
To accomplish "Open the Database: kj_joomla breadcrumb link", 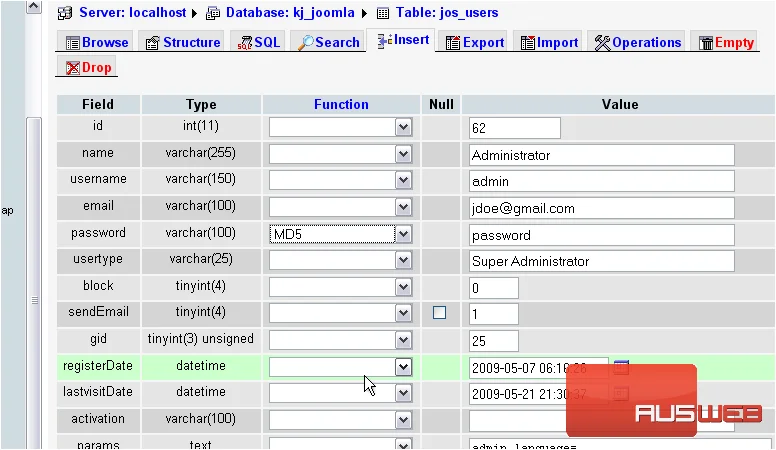I will [290, 13].
